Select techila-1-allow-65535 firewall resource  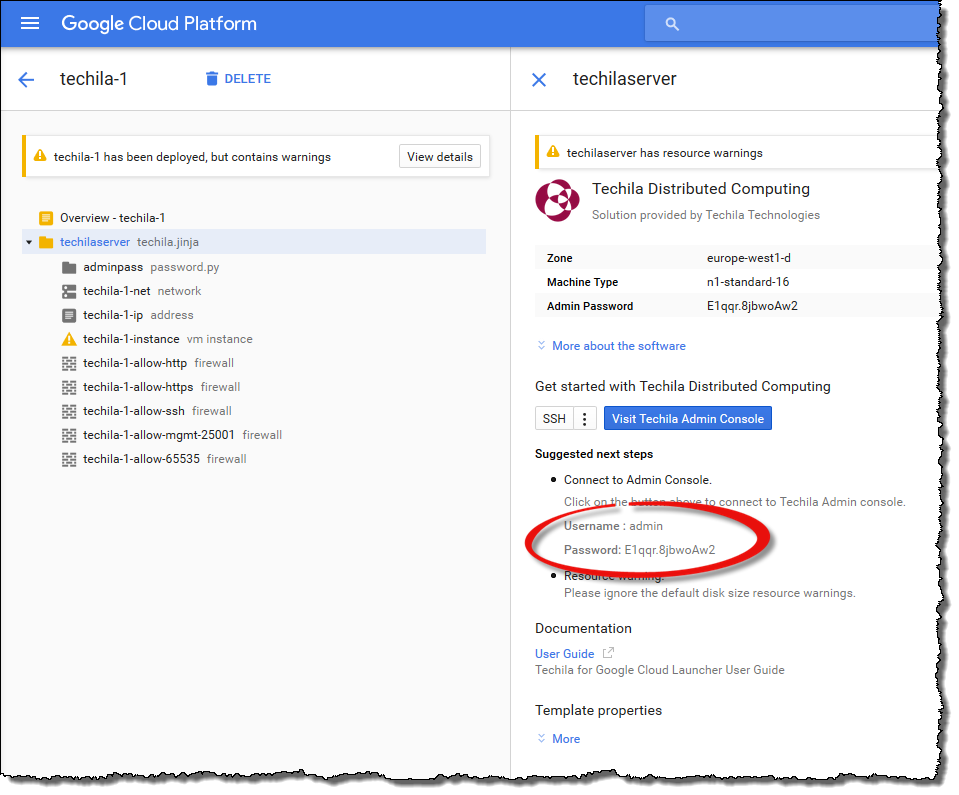[x=154, y=459]
